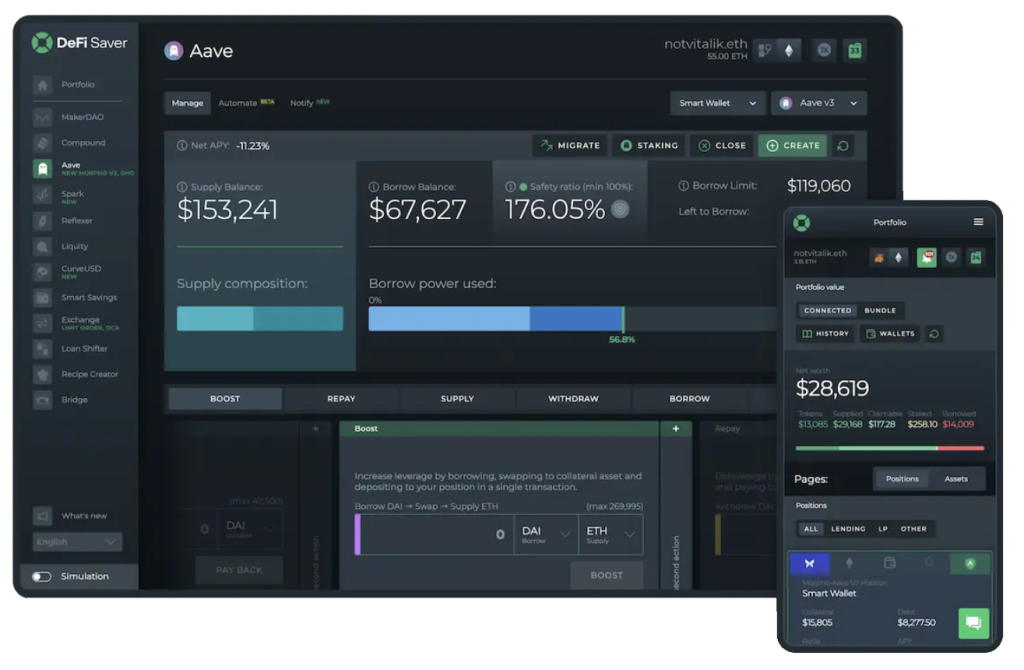Viewport: 1024px width, 670px height.
Task: Open the ETH Supply asset dropdown
Action: coord(611,535)
